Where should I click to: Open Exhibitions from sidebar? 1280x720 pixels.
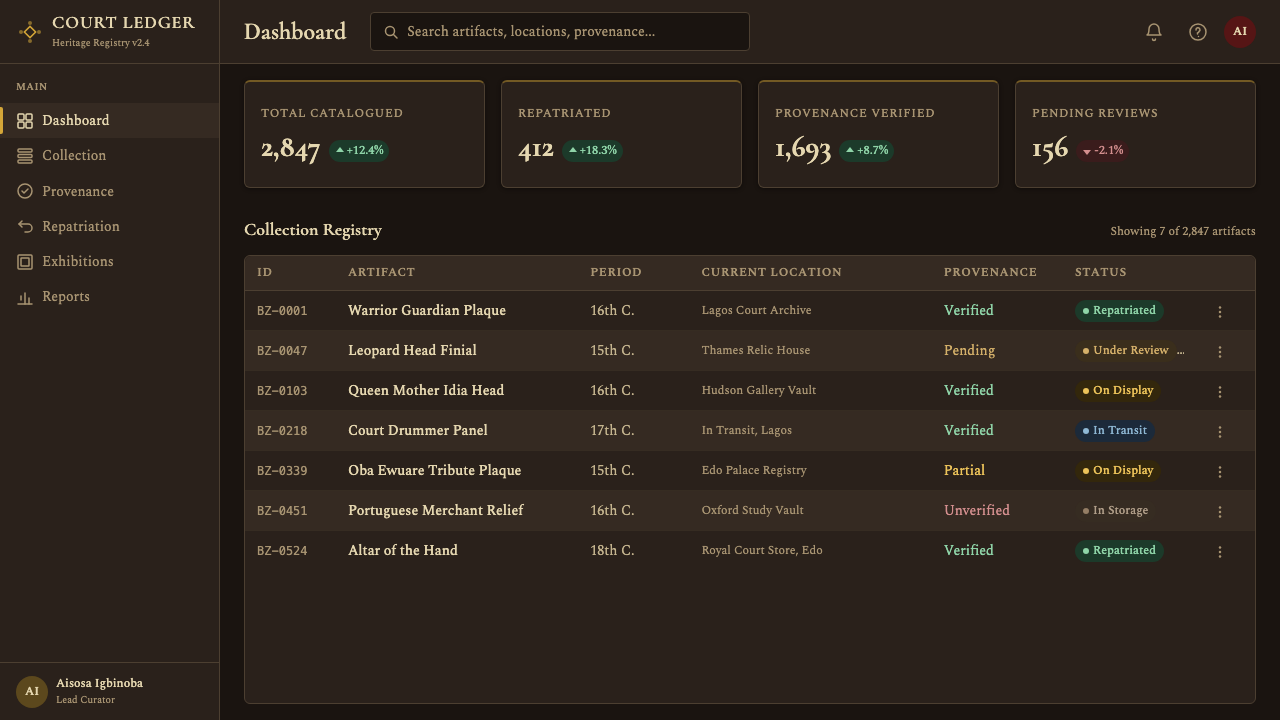click(x=109, y=262)
